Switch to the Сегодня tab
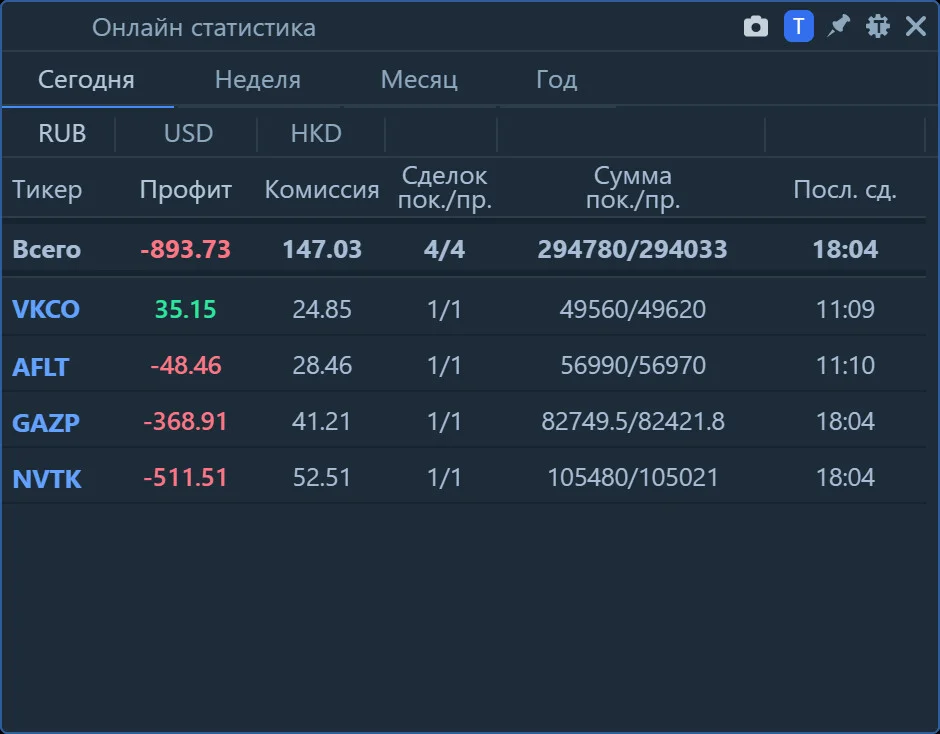Image resolution: width=940 pixels, height=734 pixels. click(x=86, y=80)
